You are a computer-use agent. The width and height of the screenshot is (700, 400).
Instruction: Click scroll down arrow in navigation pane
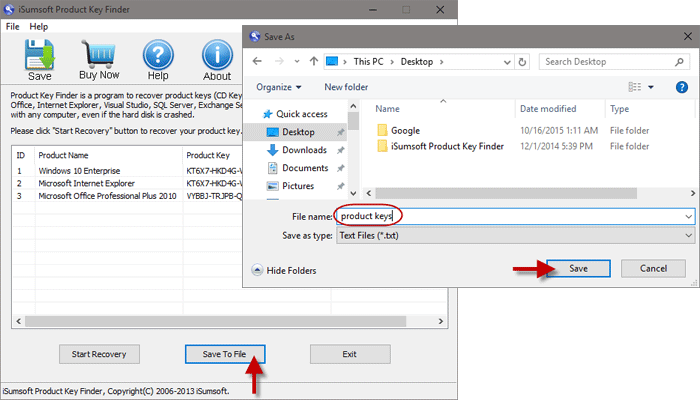(x=353, y=193)
